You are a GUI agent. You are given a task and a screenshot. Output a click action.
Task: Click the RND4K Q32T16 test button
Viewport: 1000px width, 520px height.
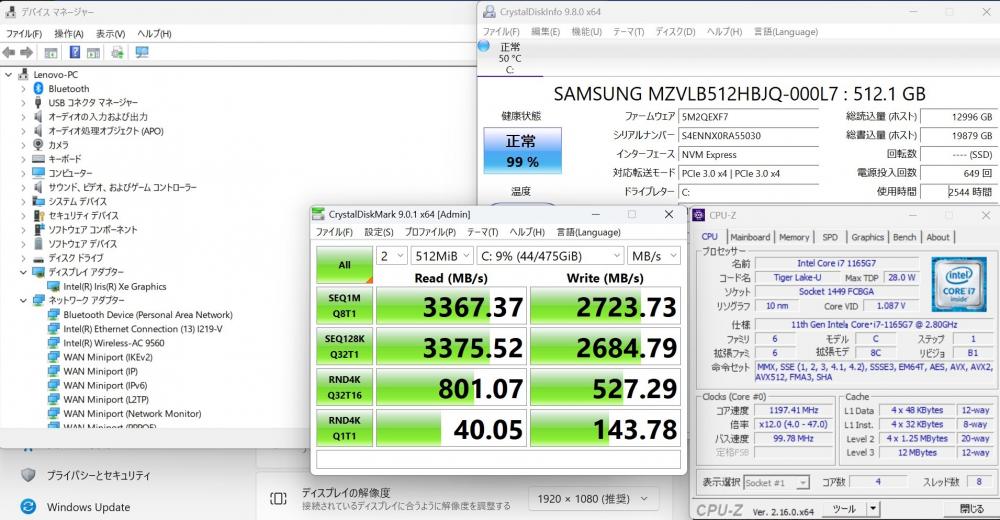tap(344, 387)
